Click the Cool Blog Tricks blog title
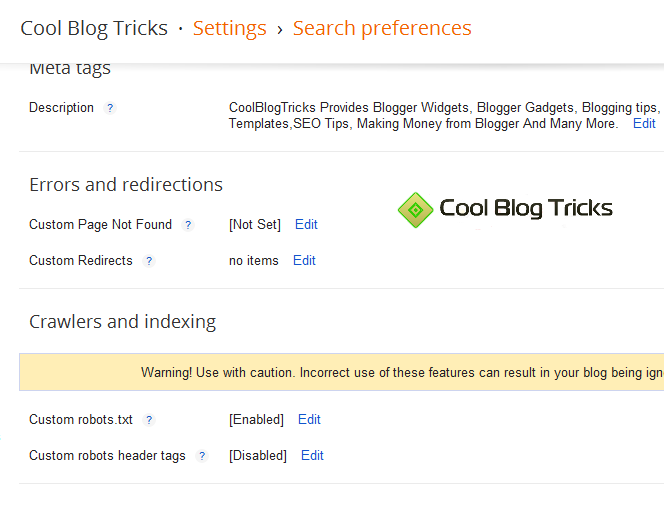This screenshot has width=664, height=529. tap(94, 28)
